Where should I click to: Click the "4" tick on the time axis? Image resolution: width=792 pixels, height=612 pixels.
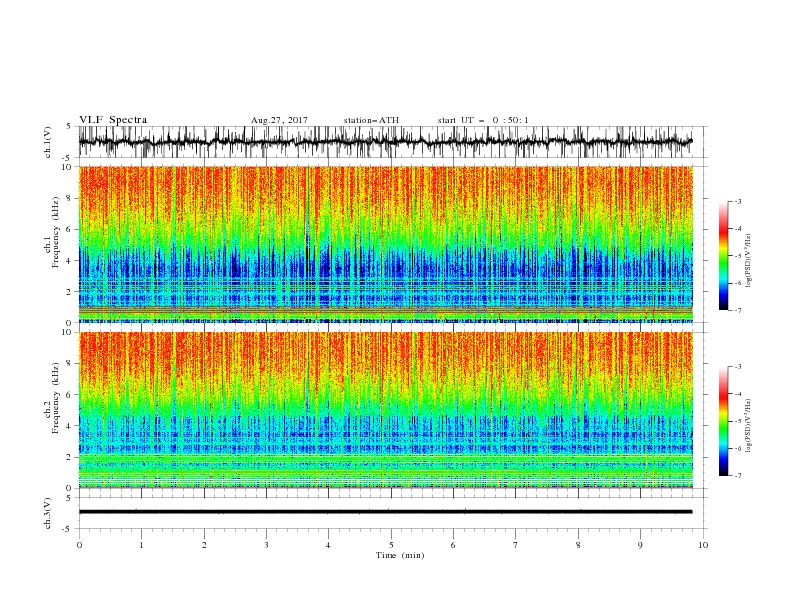coord(328,545)
